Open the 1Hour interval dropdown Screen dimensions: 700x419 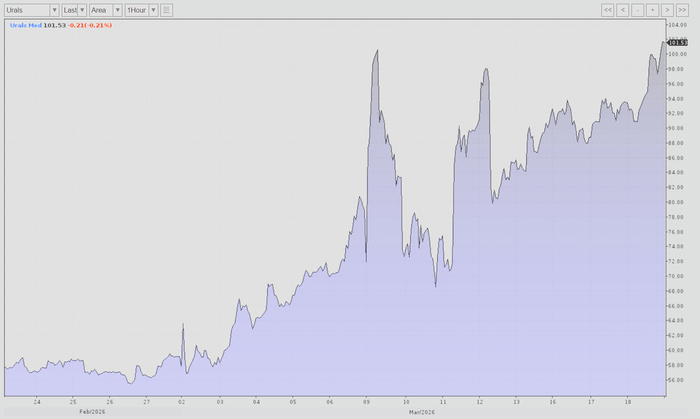click(141, 10)
